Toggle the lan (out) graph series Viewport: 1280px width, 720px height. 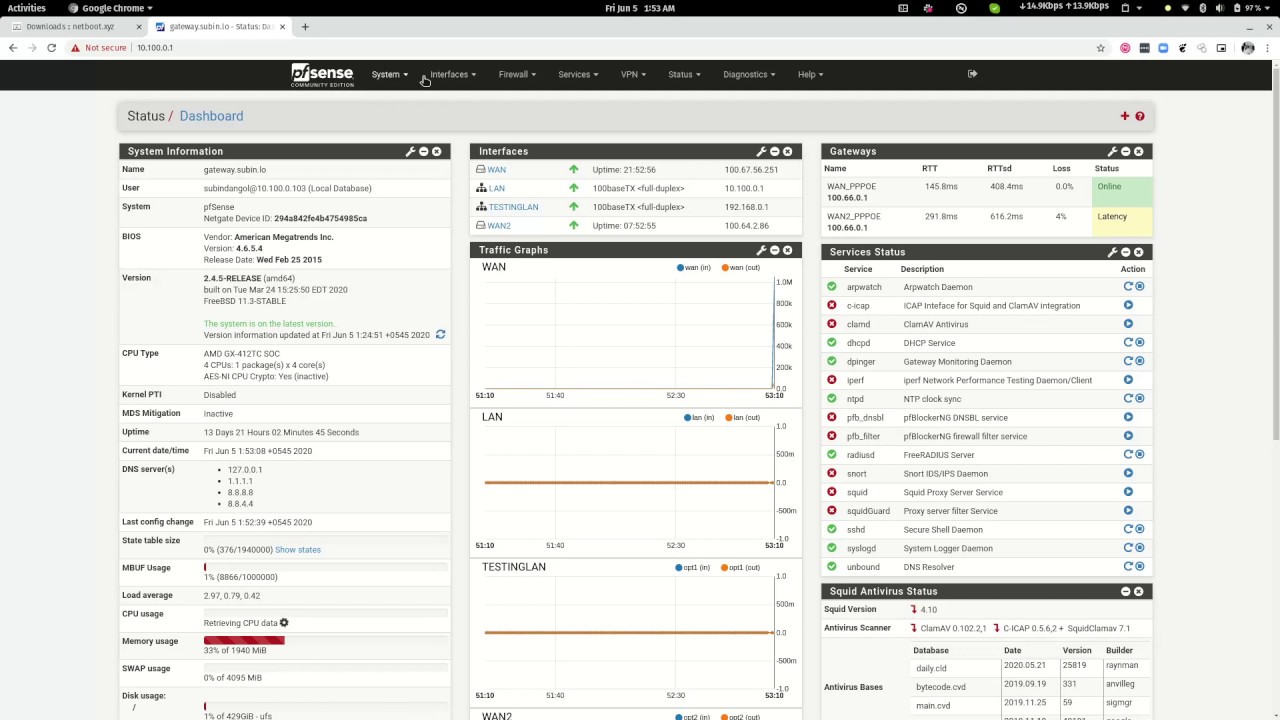[743, 418]
